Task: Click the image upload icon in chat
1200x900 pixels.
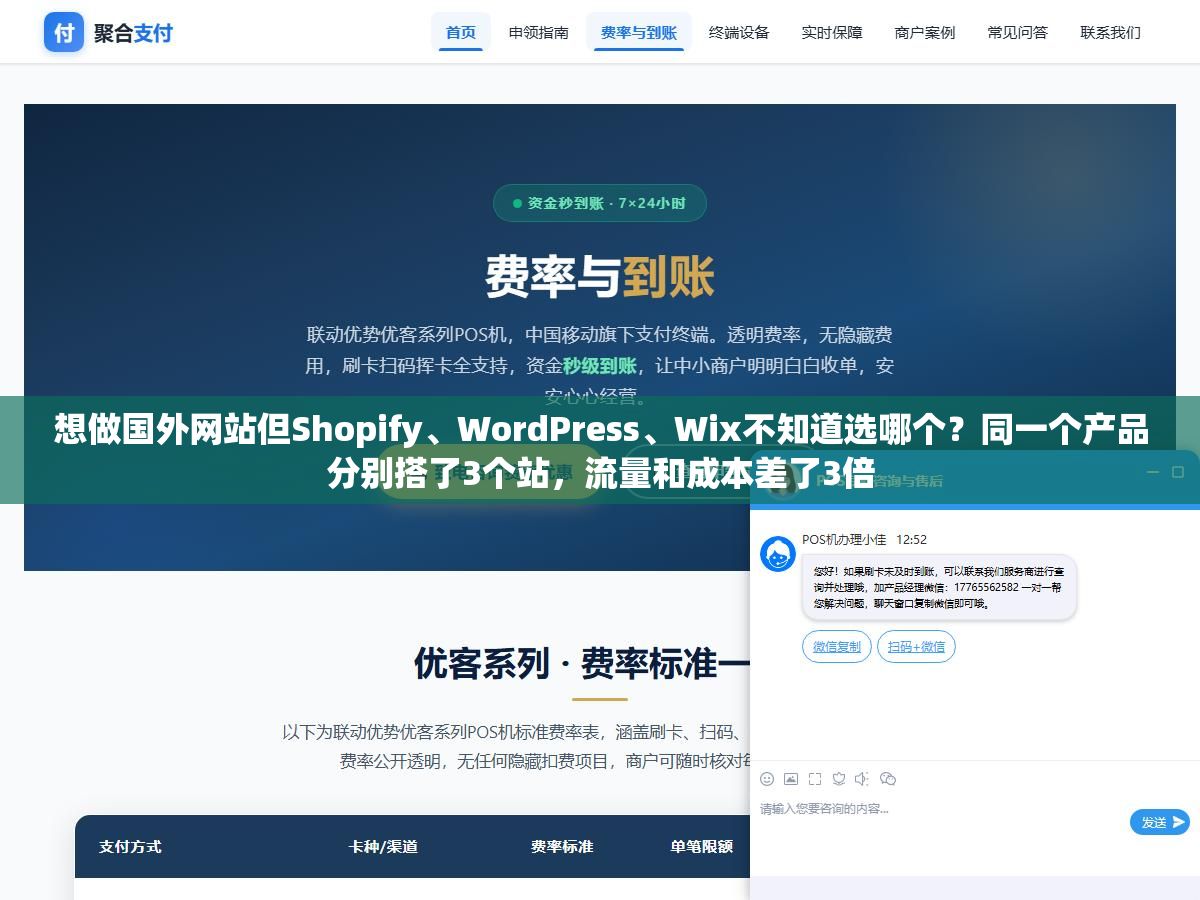Action: (x=791, y=779)
